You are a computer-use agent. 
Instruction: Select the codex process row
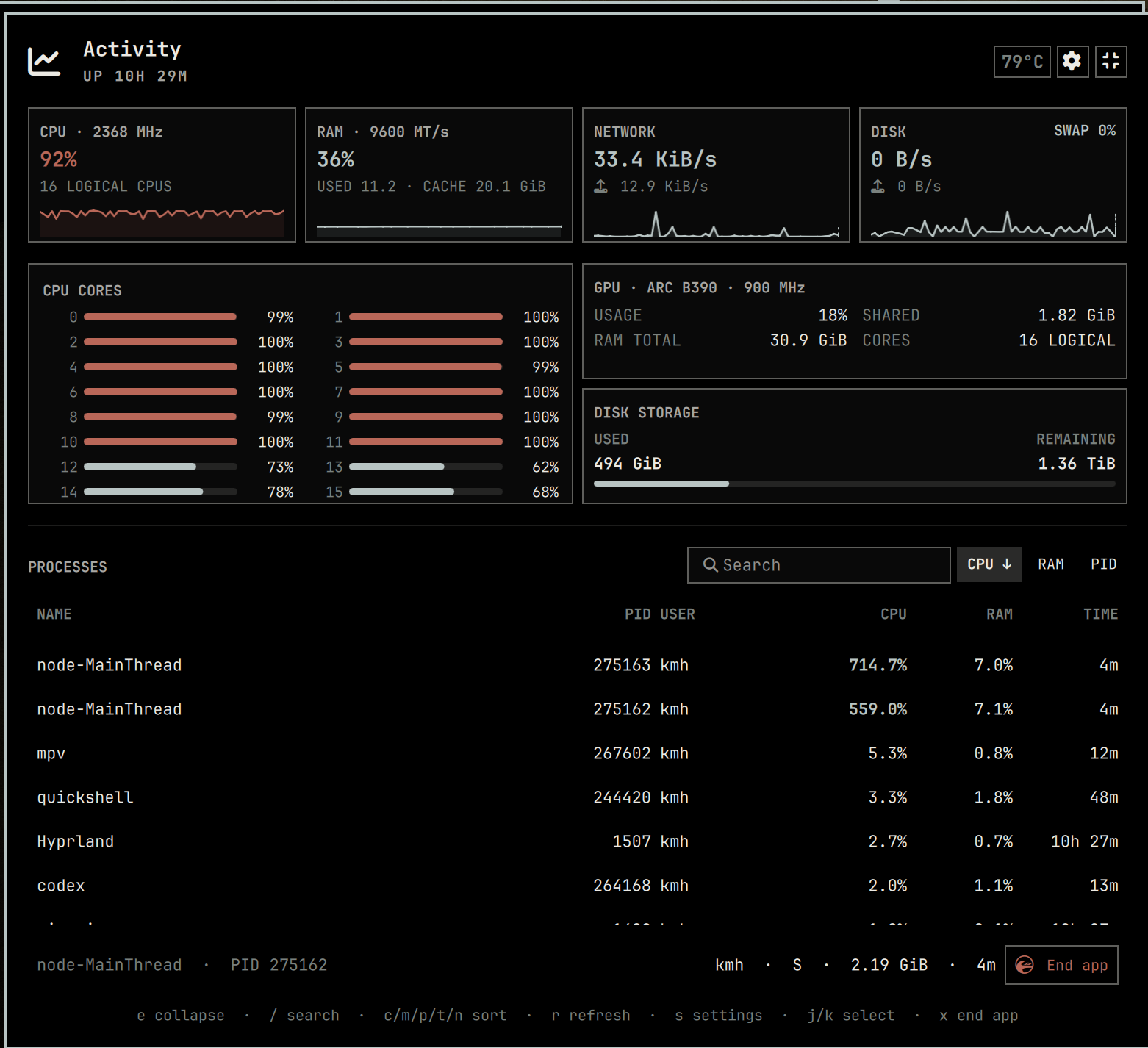click(x=578, y=886)
